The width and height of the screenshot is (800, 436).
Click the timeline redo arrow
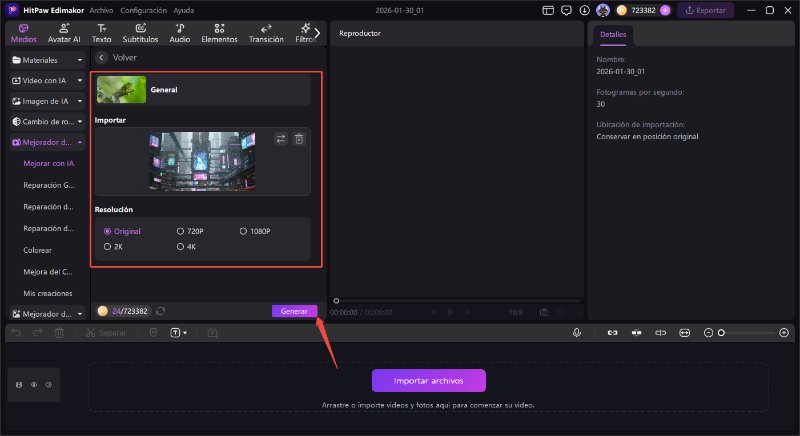click(37, 332)
